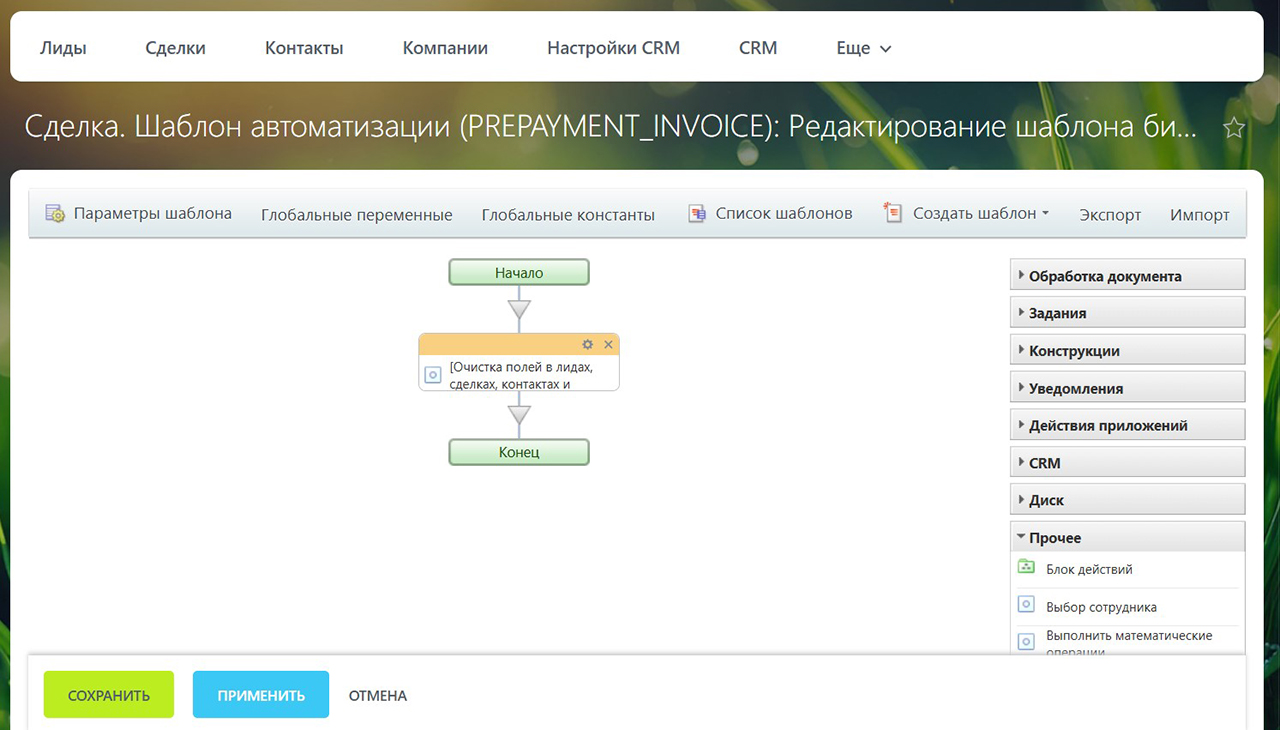This screenshot has width=1280, height=730.
Task: Select the Начало block in the diagram
Action: 519,272
